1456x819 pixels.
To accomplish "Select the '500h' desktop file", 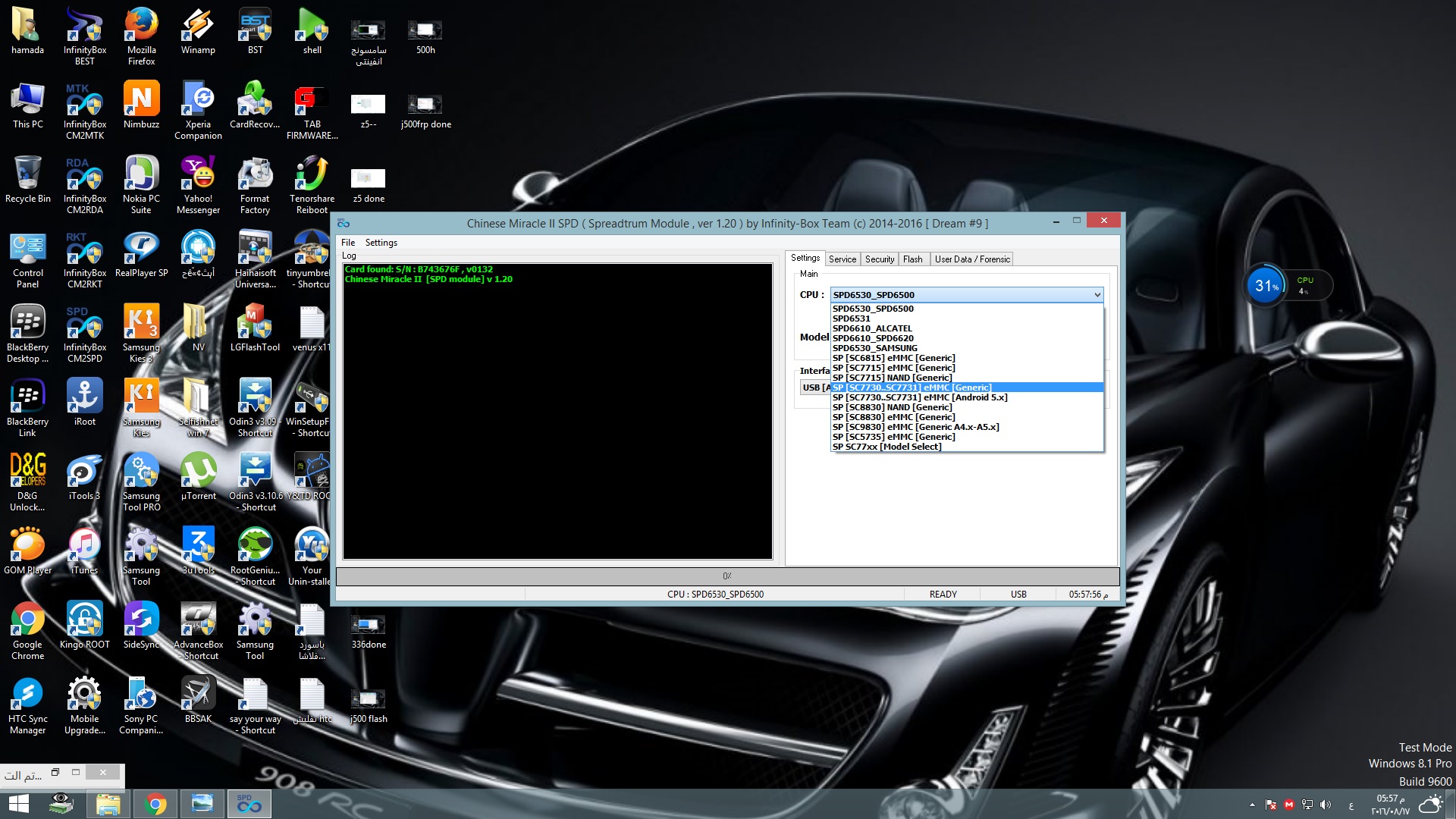I will tap(425, 36).
